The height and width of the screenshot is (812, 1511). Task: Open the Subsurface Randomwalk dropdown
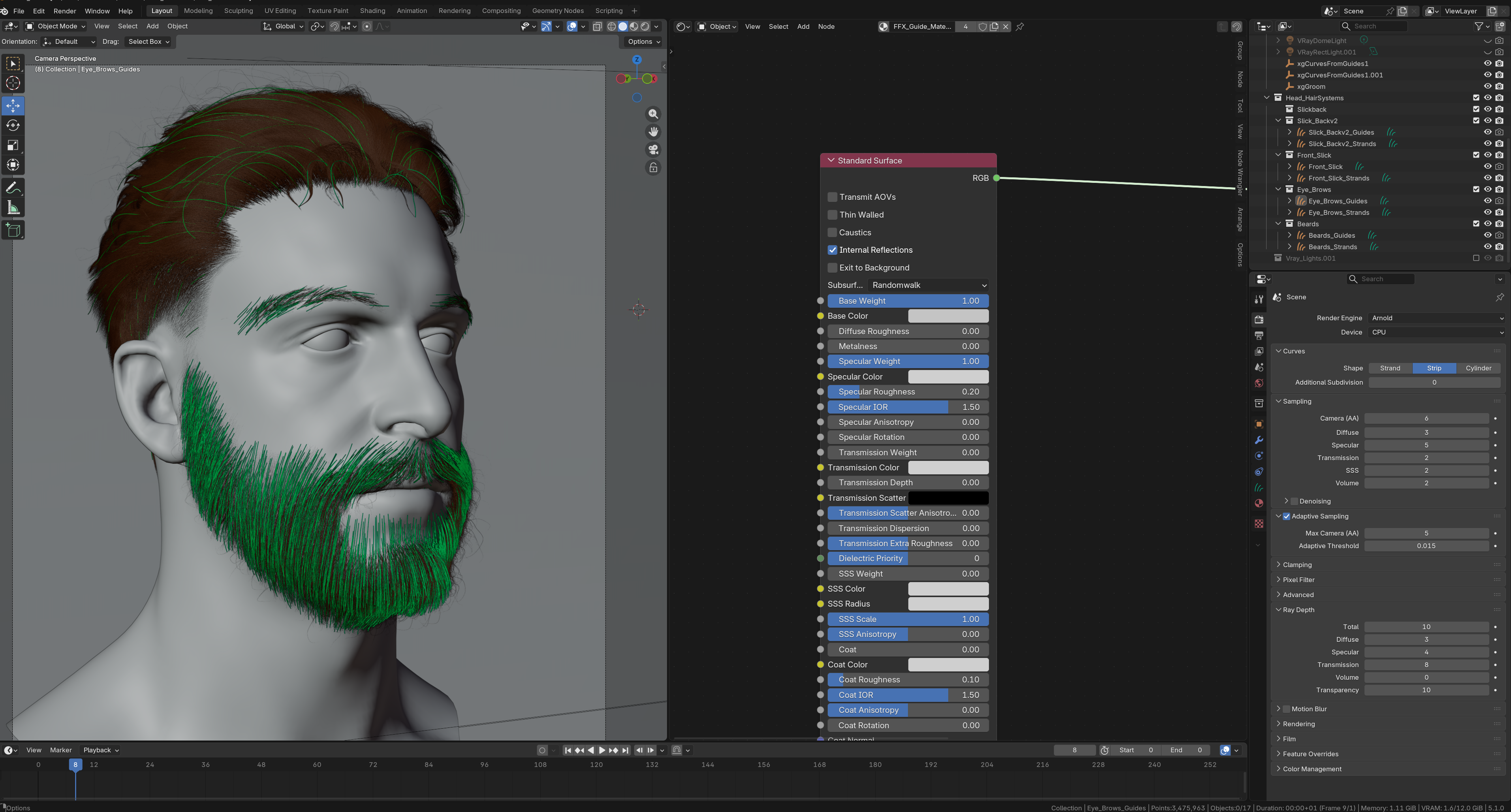tap(928, 285)
